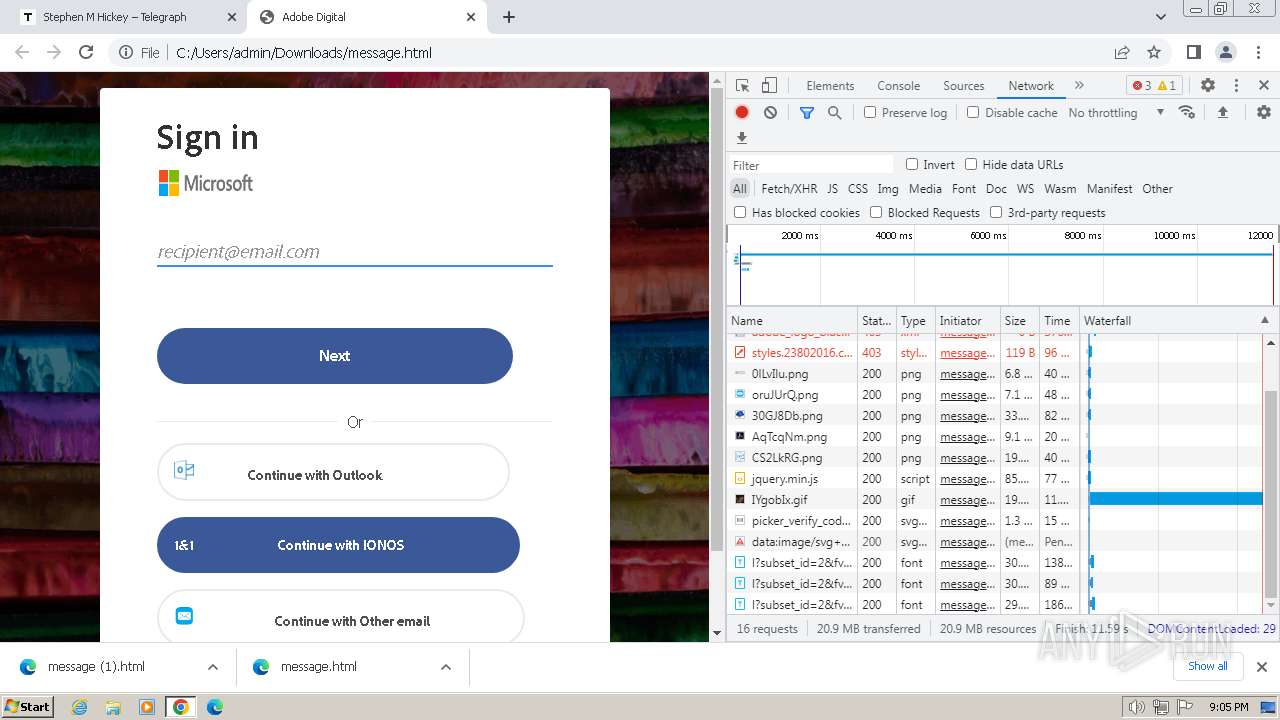This screenshot has width=1280, height=720.
Task: Focus the recipient email field
Action: coord(355,252)
